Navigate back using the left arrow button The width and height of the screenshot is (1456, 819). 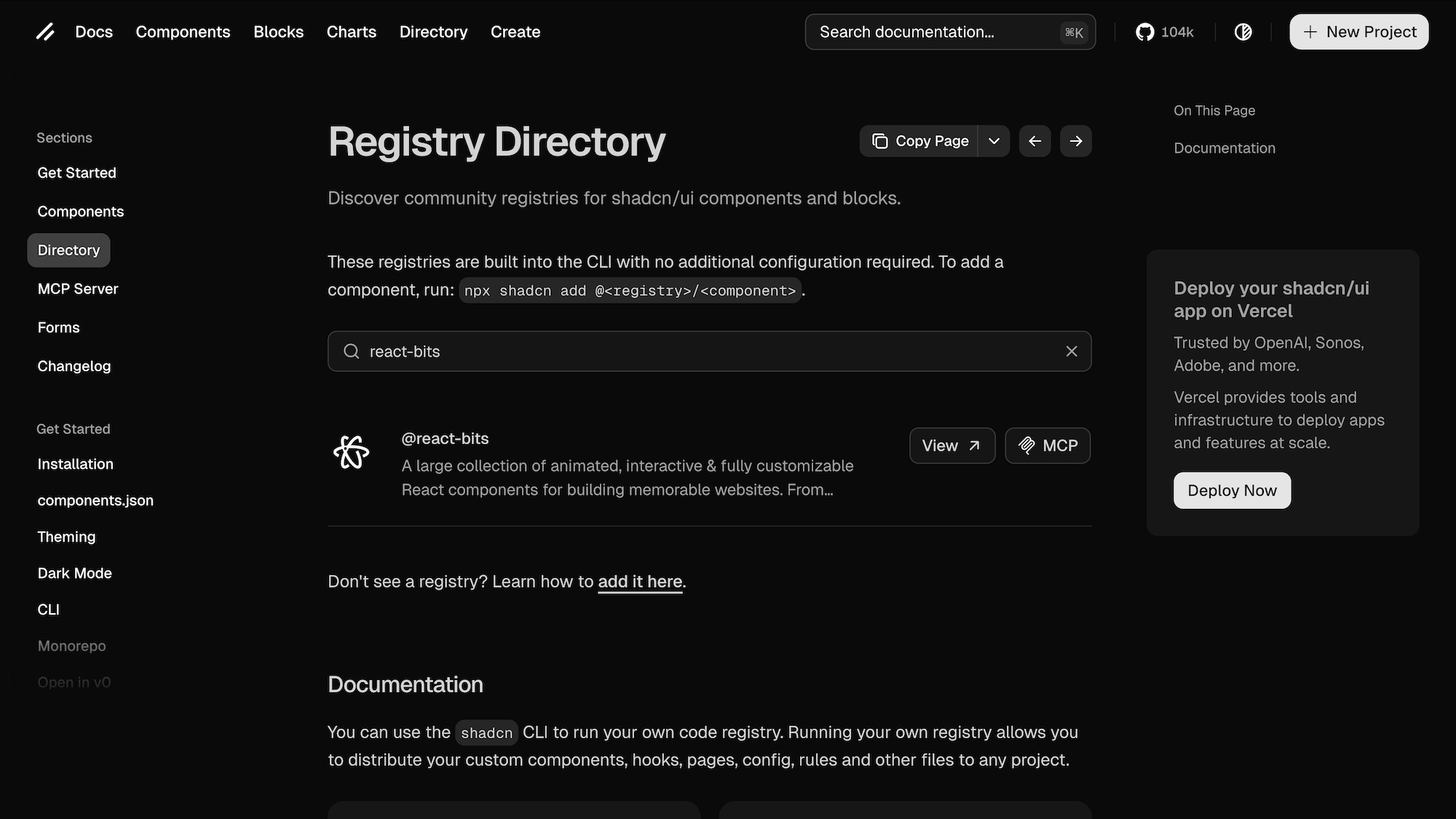(1034, 141)
